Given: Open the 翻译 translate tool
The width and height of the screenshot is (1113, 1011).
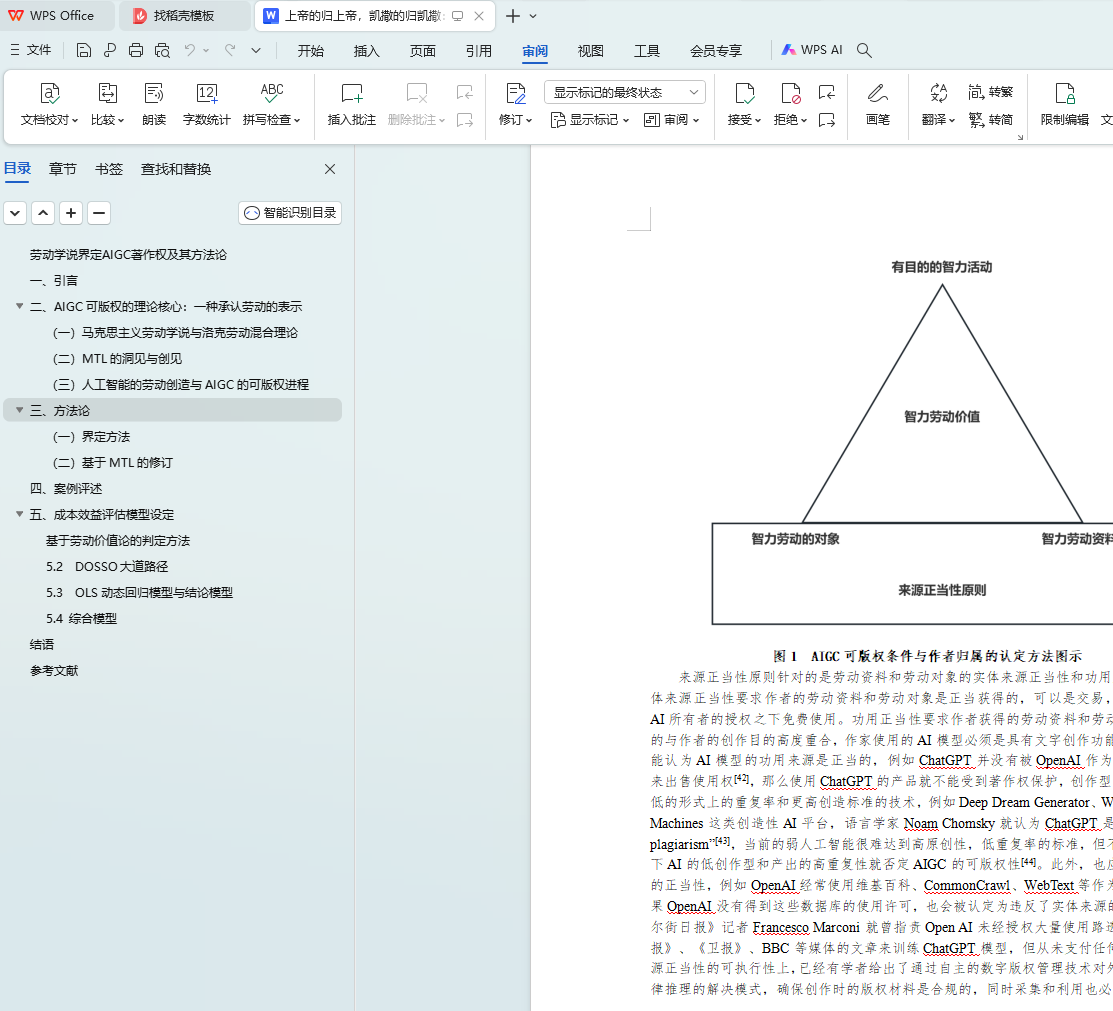Looking at the screenshot, I should click(938, 104).
